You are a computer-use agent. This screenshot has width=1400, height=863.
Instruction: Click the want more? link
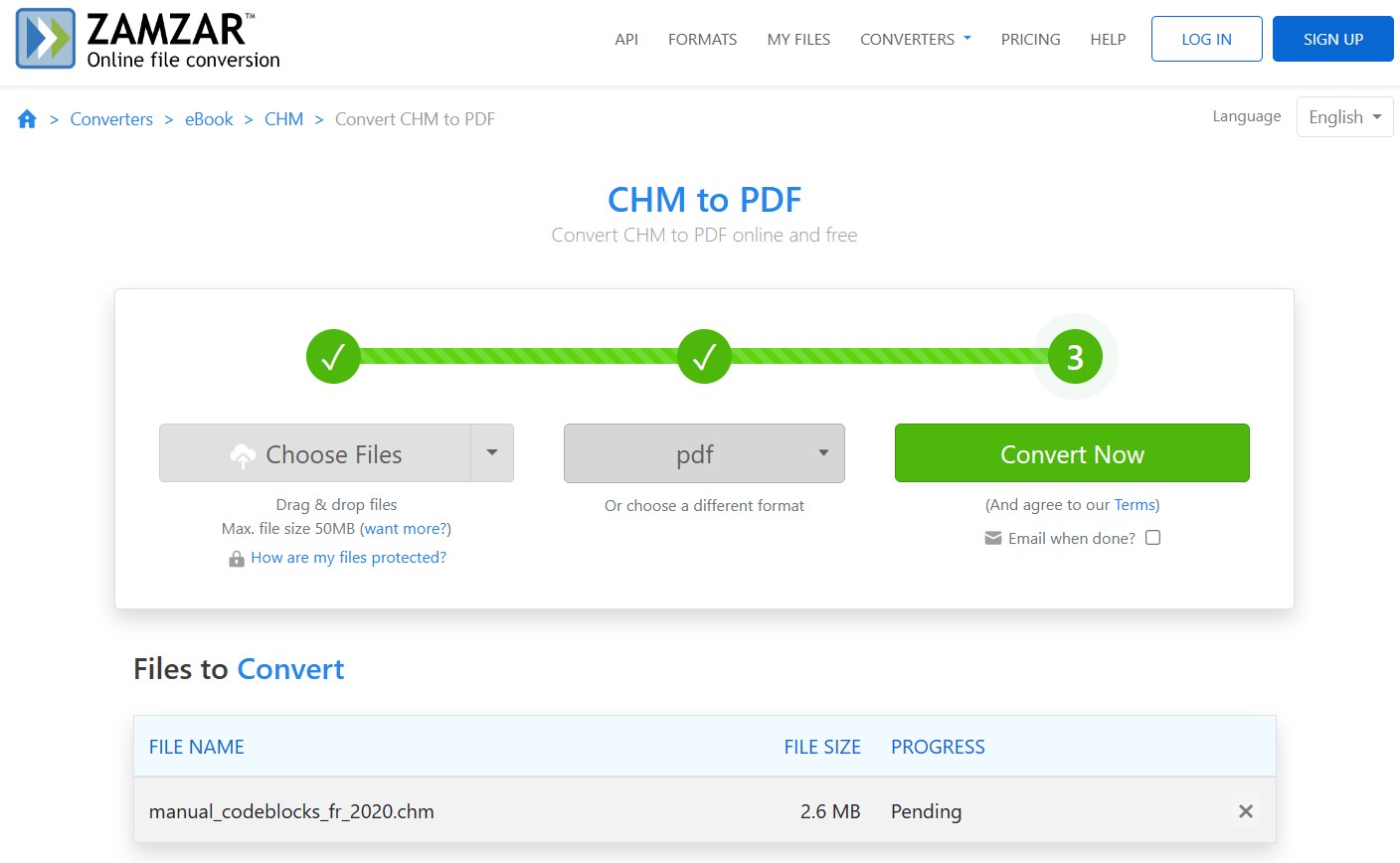pos(405,528)
